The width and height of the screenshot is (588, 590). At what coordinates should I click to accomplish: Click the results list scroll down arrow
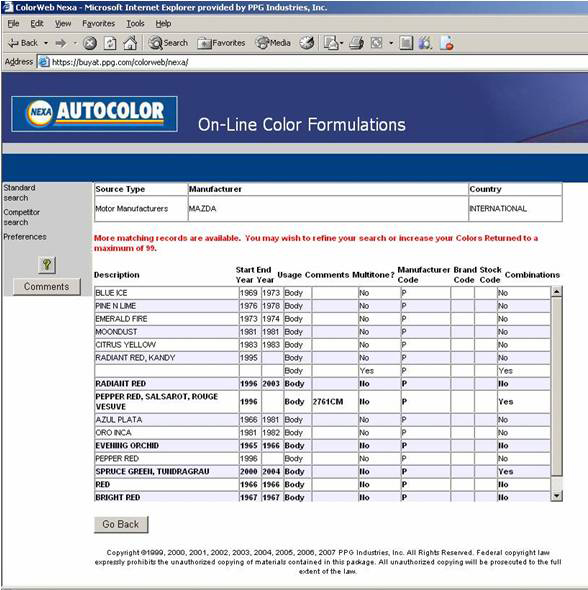[x=556, y=496]
